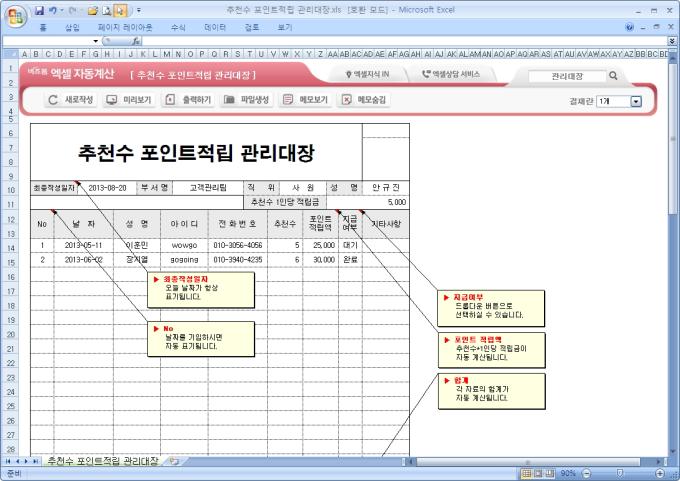The height and width of the screenshot is (481, 680).
Task: Select the department cell 고객관리팀
Action: click(208, 188)
